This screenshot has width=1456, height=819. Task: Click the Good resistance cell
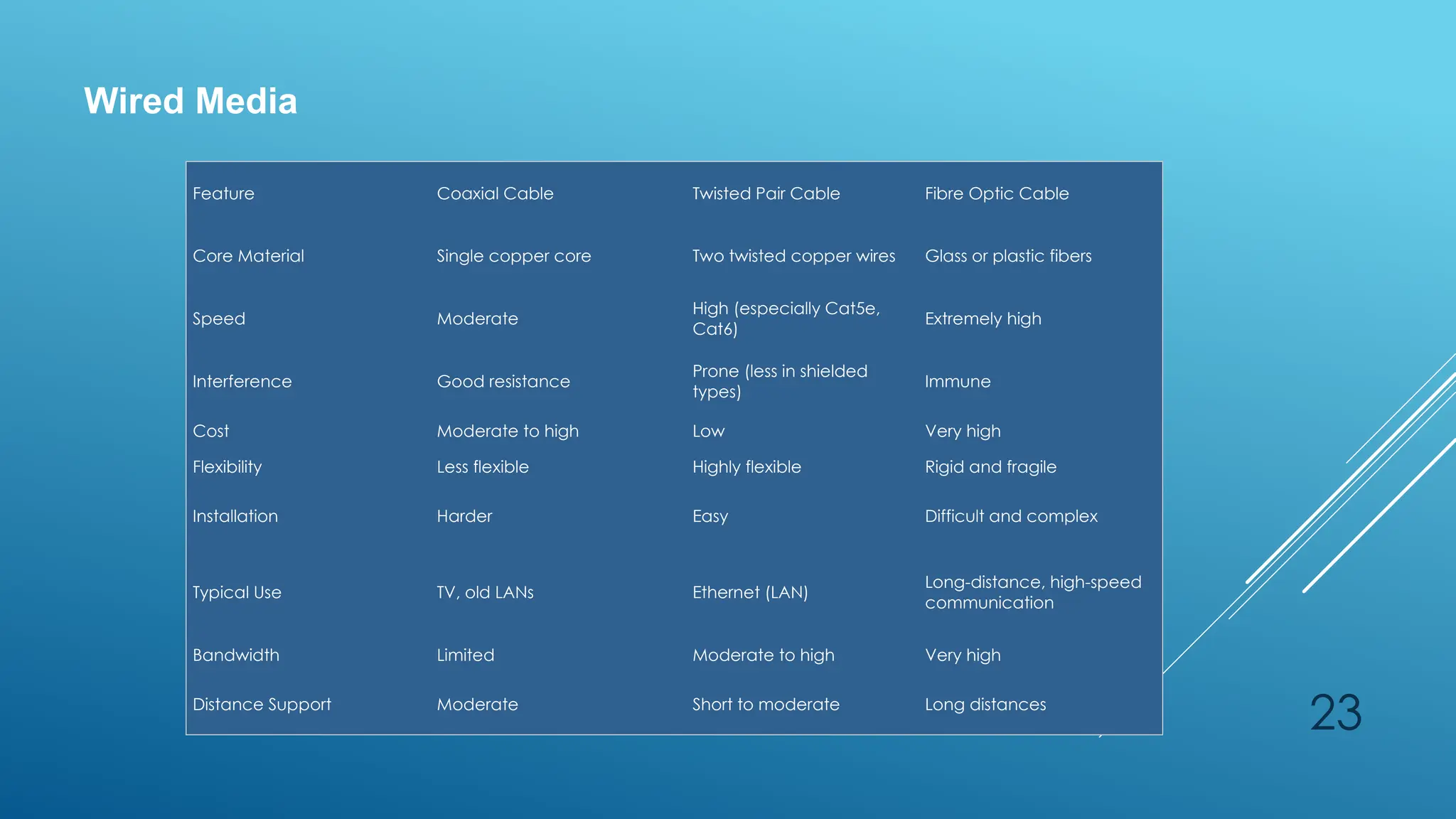point(503,382)
